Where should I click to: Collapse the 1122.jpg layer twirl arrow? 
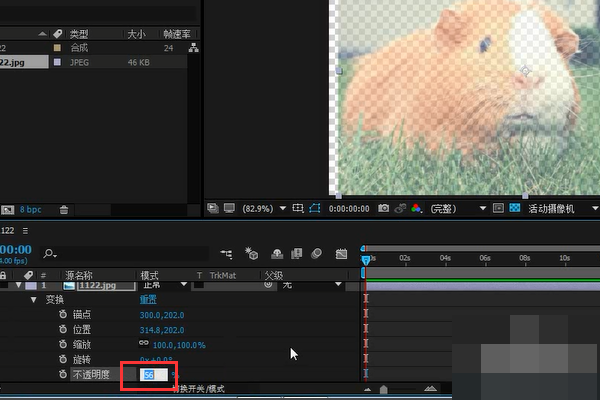pyautogui.click(x=18, y=285)
